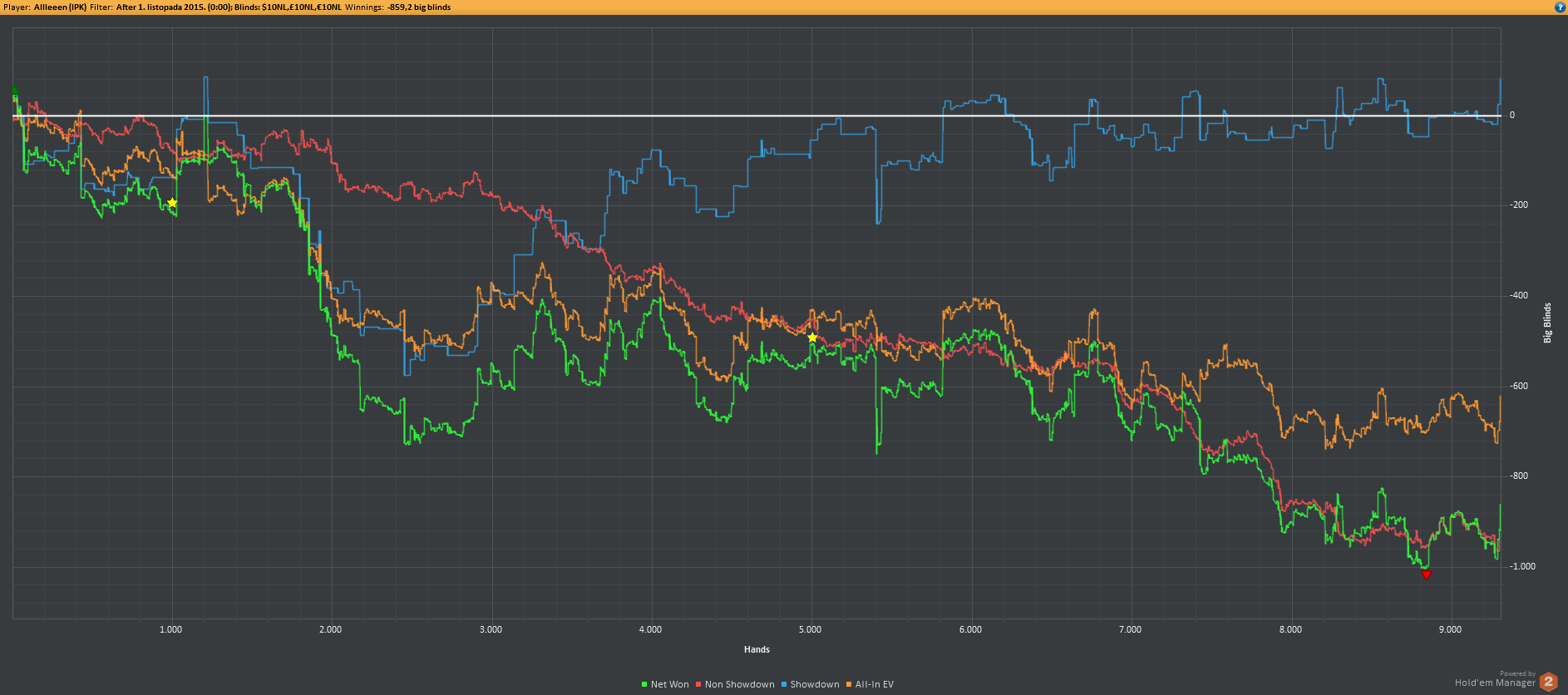Click the yellow star marker near 1.000 hands

coord(172,203)
